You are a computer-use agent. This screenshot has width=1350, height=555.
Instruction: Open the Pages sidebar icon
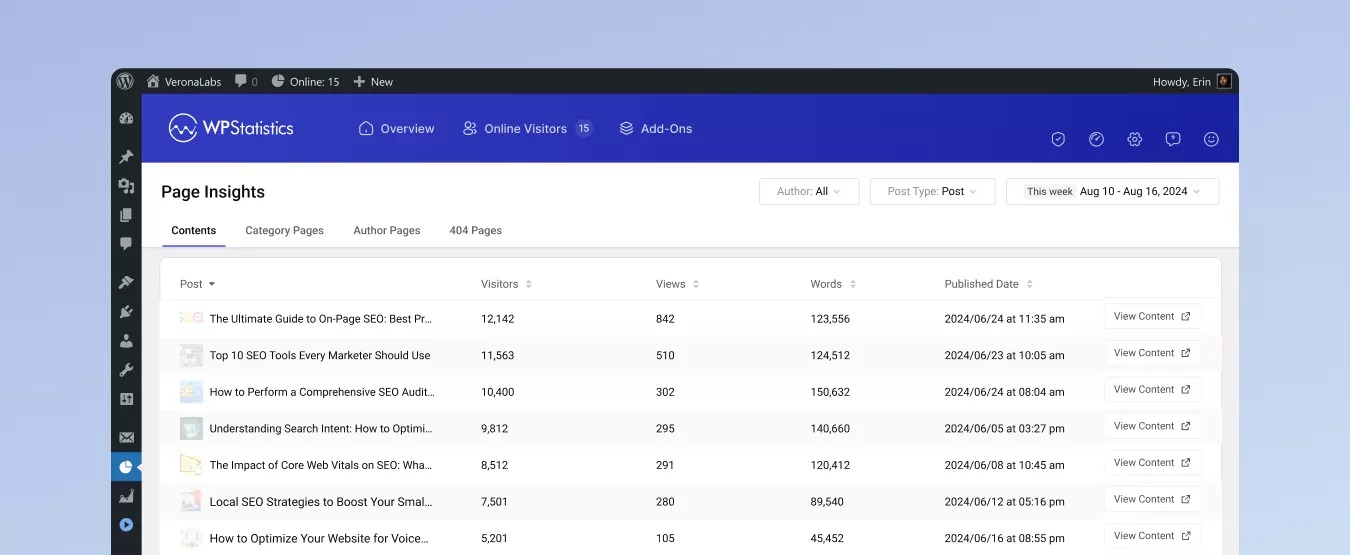click(126, 215)
